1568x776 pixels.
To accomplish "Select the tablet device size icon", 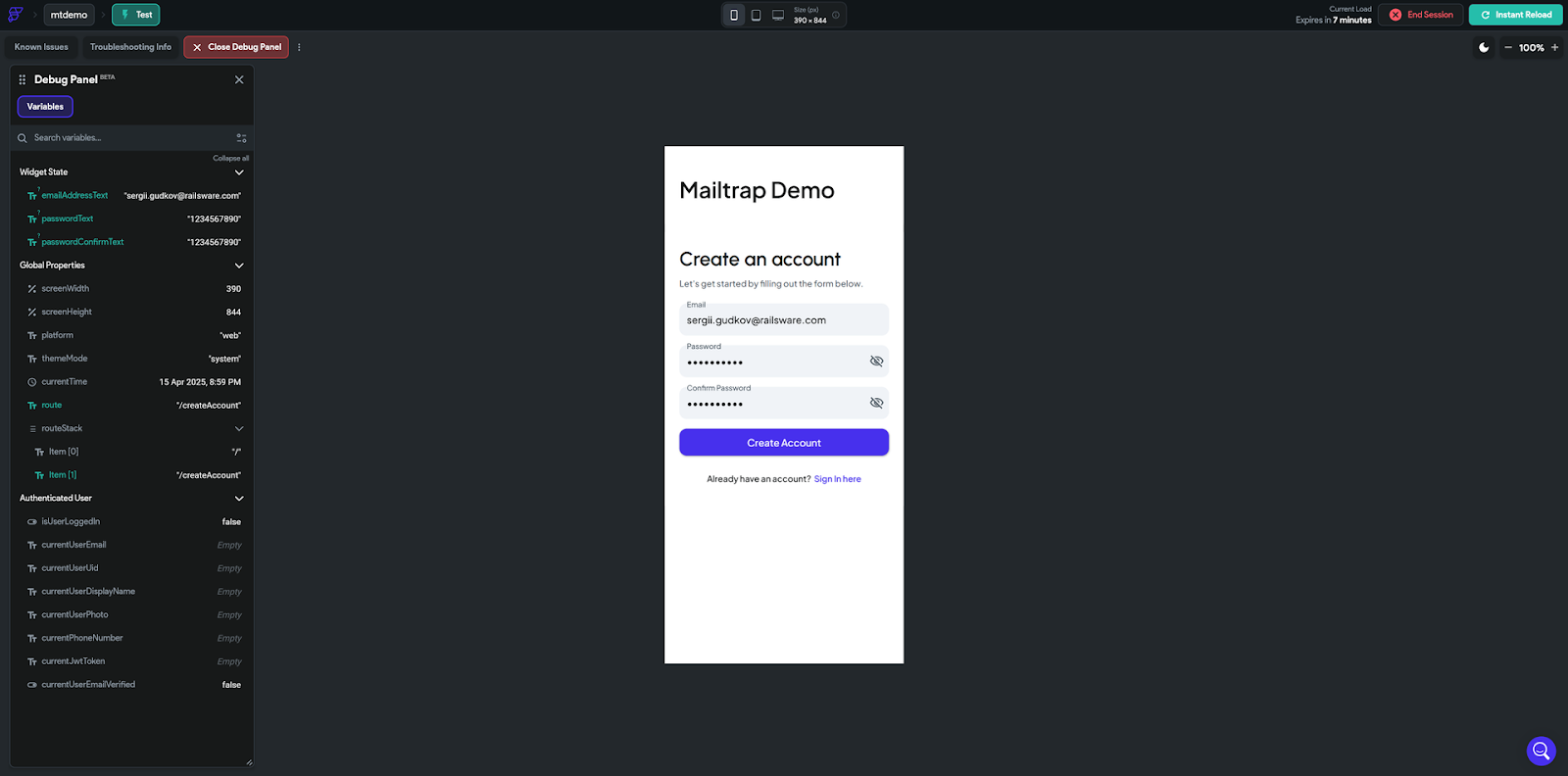I will 756,15.
